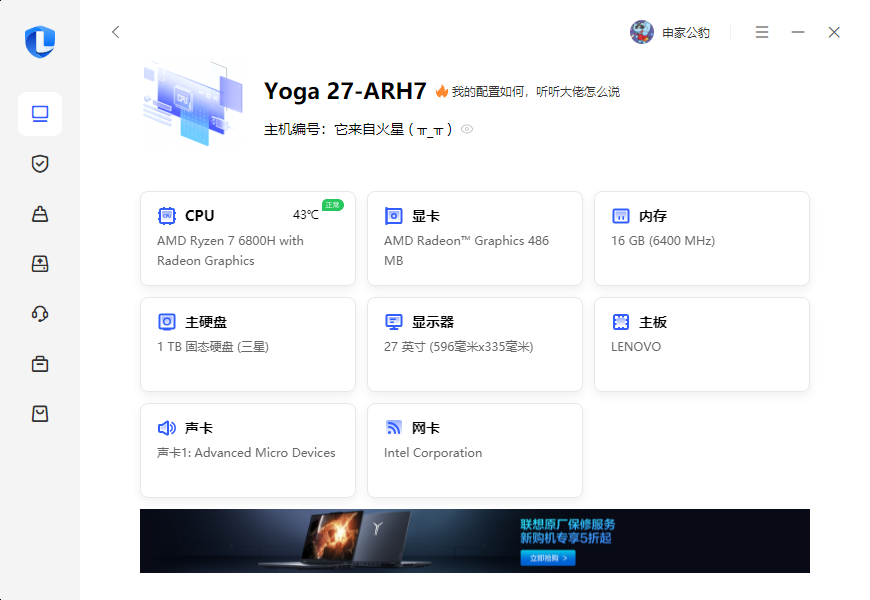Screen dimensions: 870x600
Task: Click the 主板 motherboard icon
Action: pyautogui.click(x=621, y=321)
